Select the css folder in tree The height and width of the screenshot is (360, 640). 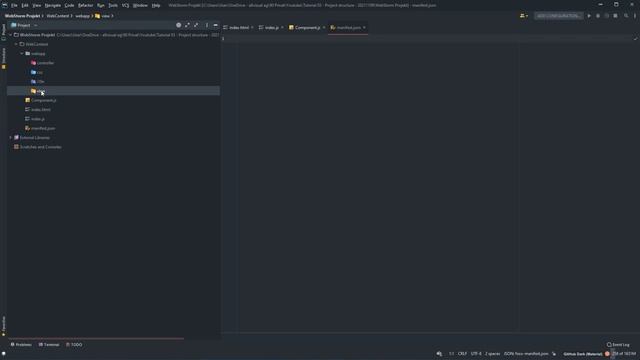click(37, 72)
